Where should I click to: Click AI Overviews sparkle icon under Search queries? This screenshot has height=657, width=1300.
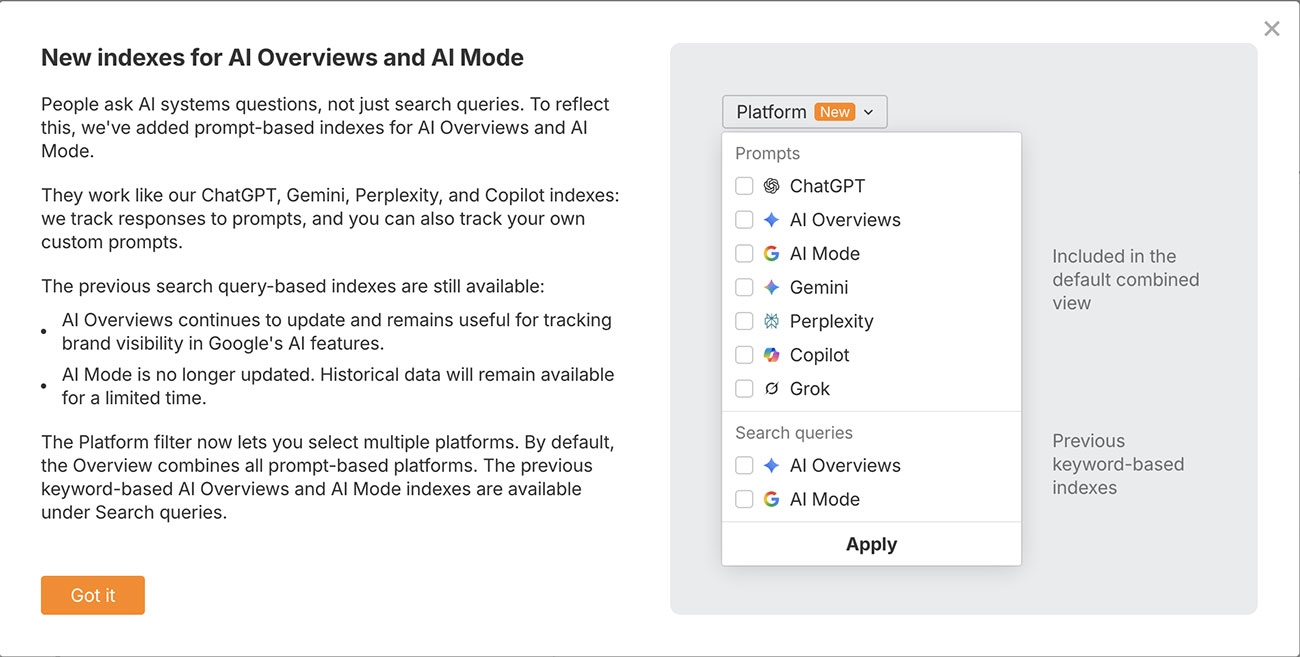tap(771, 465)
